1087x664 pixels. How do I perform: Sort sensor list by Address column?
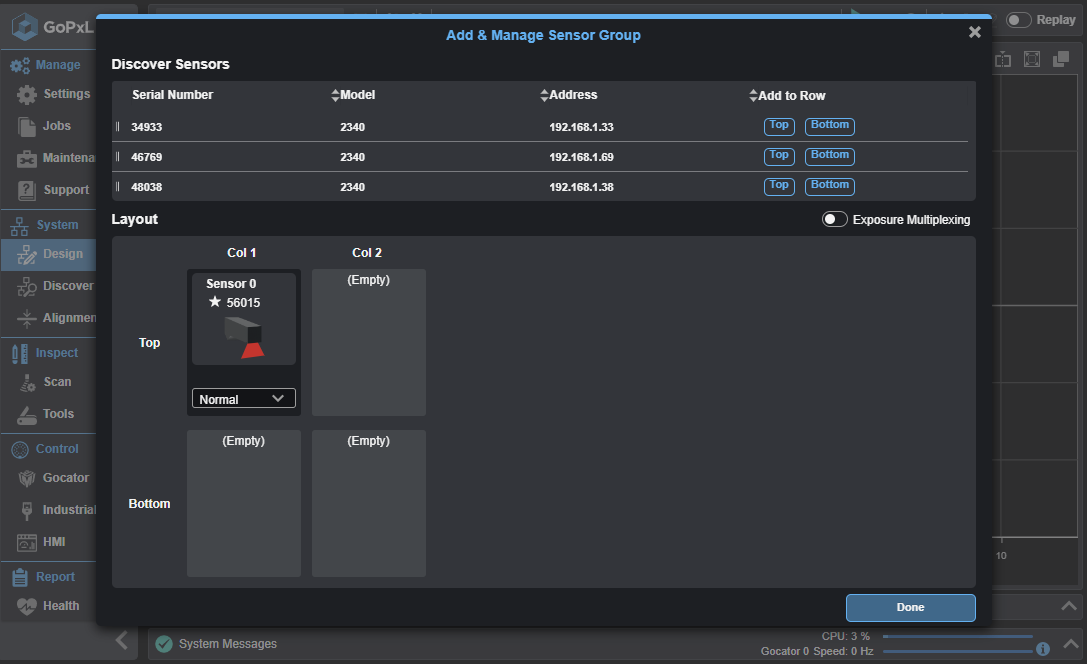544,96
